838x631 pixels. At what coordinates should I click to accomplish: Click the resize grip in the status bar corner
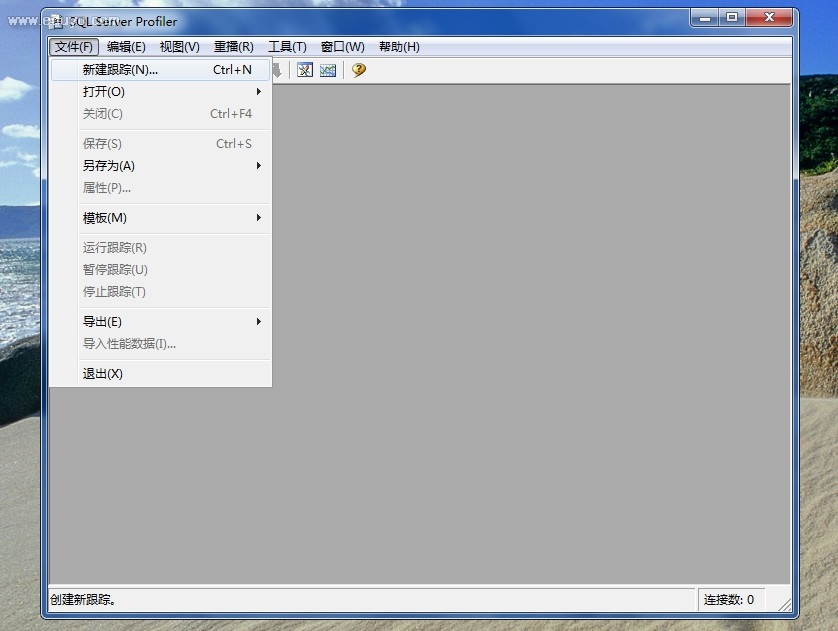[x=784, y=604]
